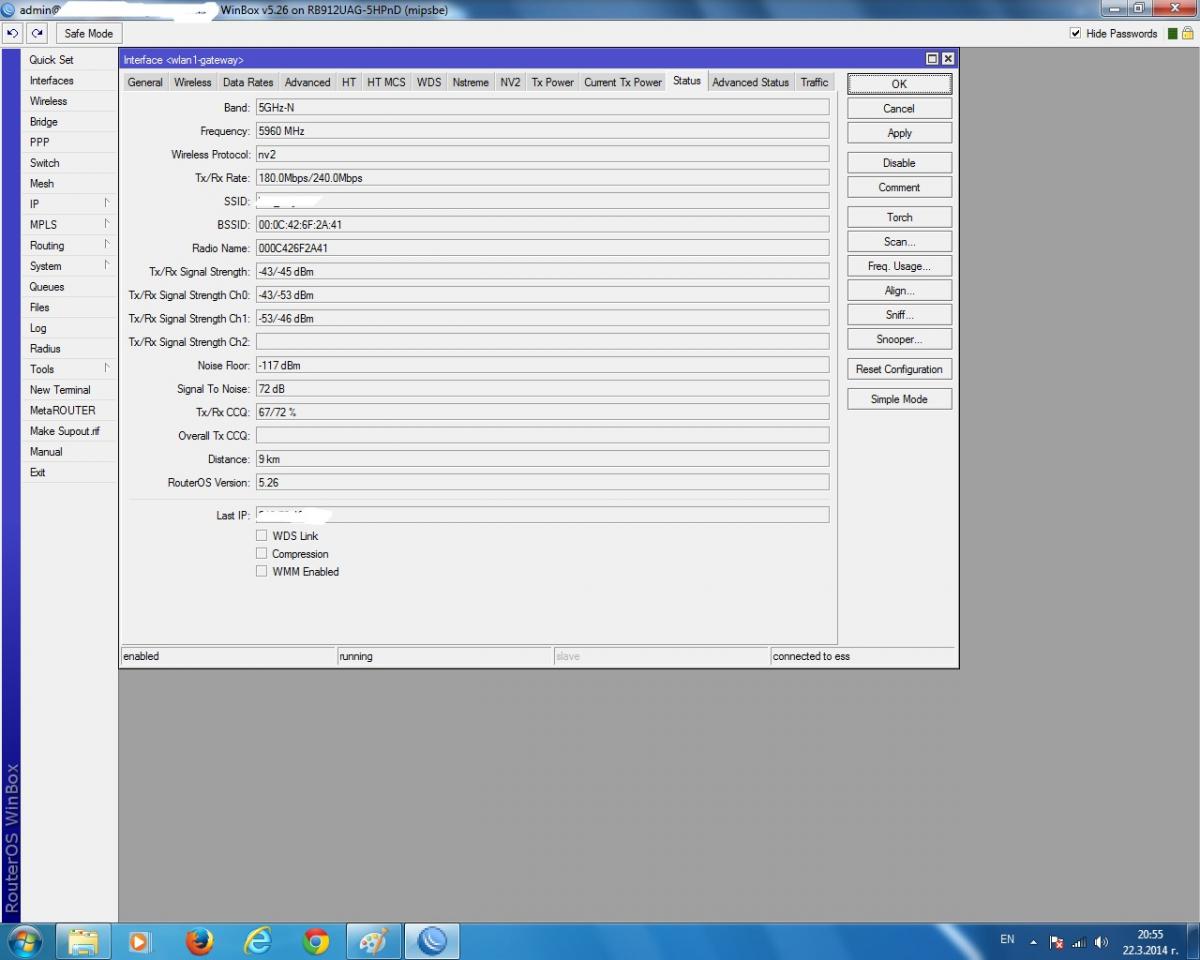Viewport: 1200px width, 960px height.
Task: Uncheck Hide Passwords option
Action: (x=1076, y=33)
